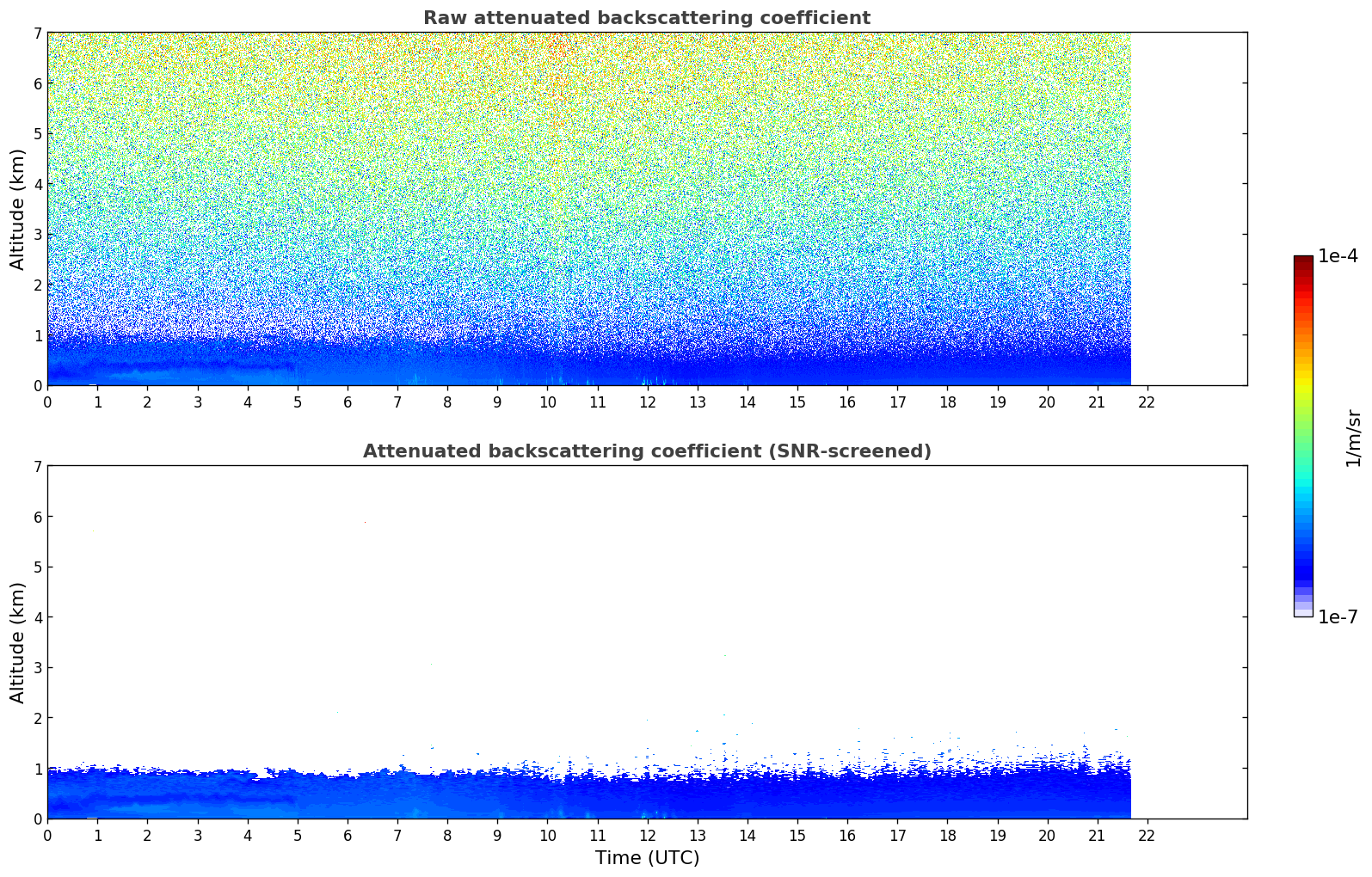Click the 'Raw attenuated backscattering coefficient' title
This screenshot has height=877, width=1372.
pos(647,18)
